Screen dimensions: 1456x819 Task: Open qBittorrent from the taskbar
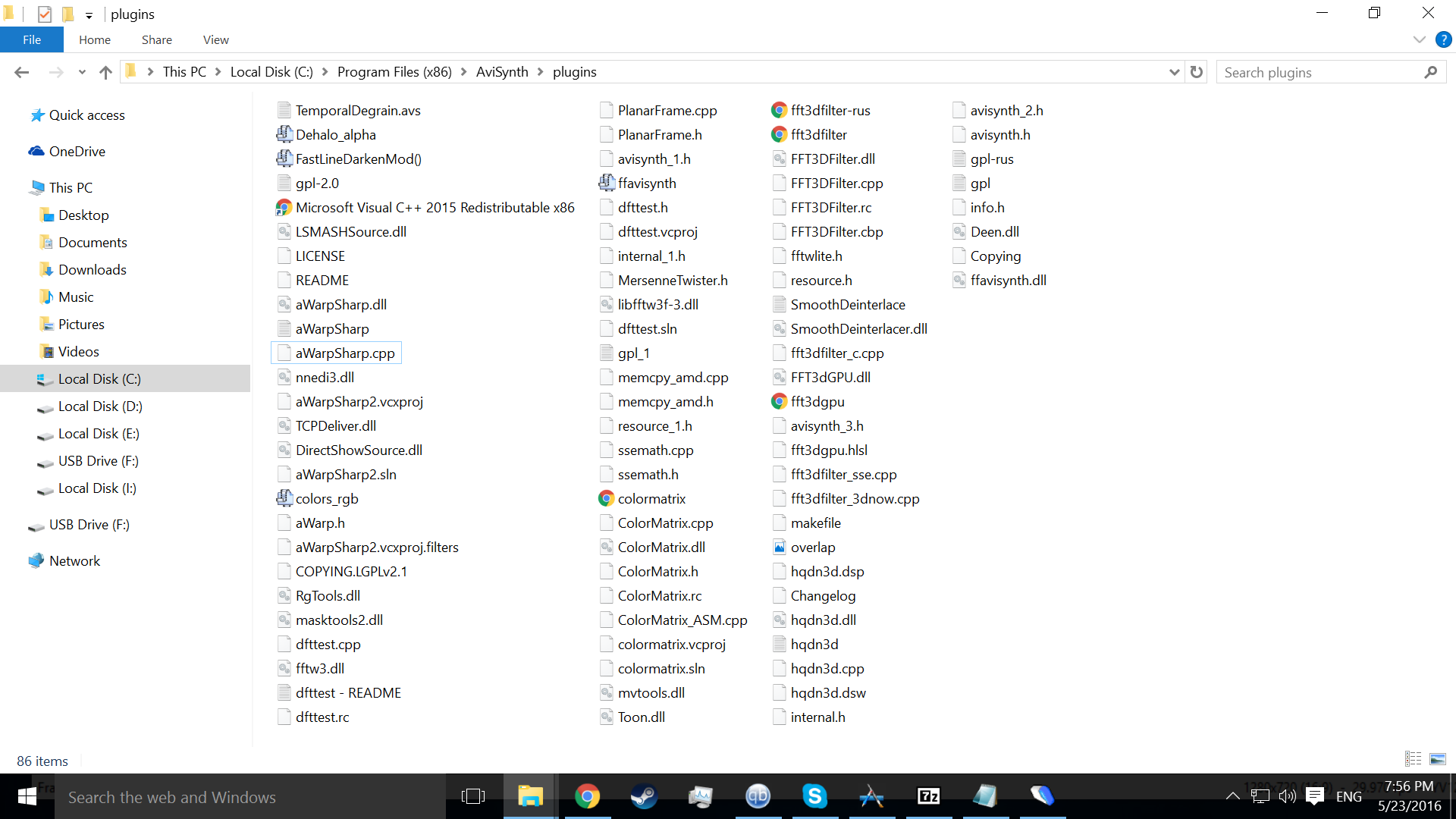tap(758, 796)
